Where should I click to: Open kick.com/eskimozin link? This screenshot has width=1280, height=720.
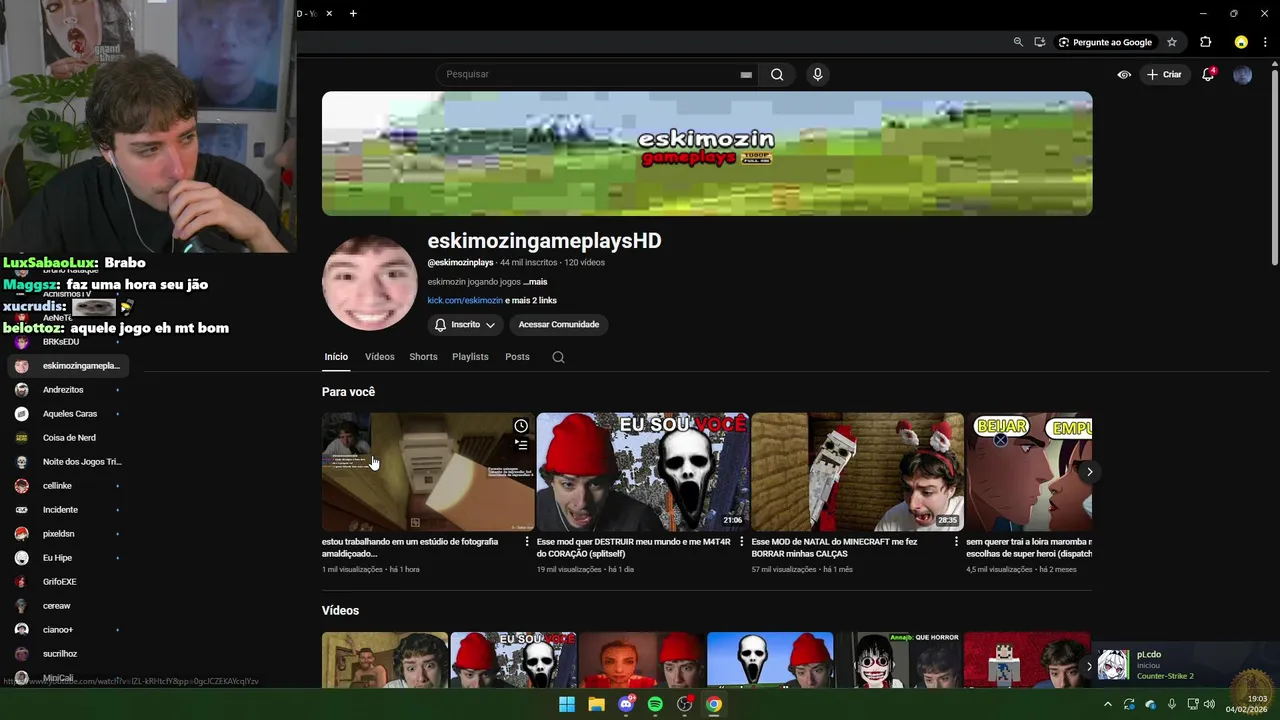(x=465, y=300)
